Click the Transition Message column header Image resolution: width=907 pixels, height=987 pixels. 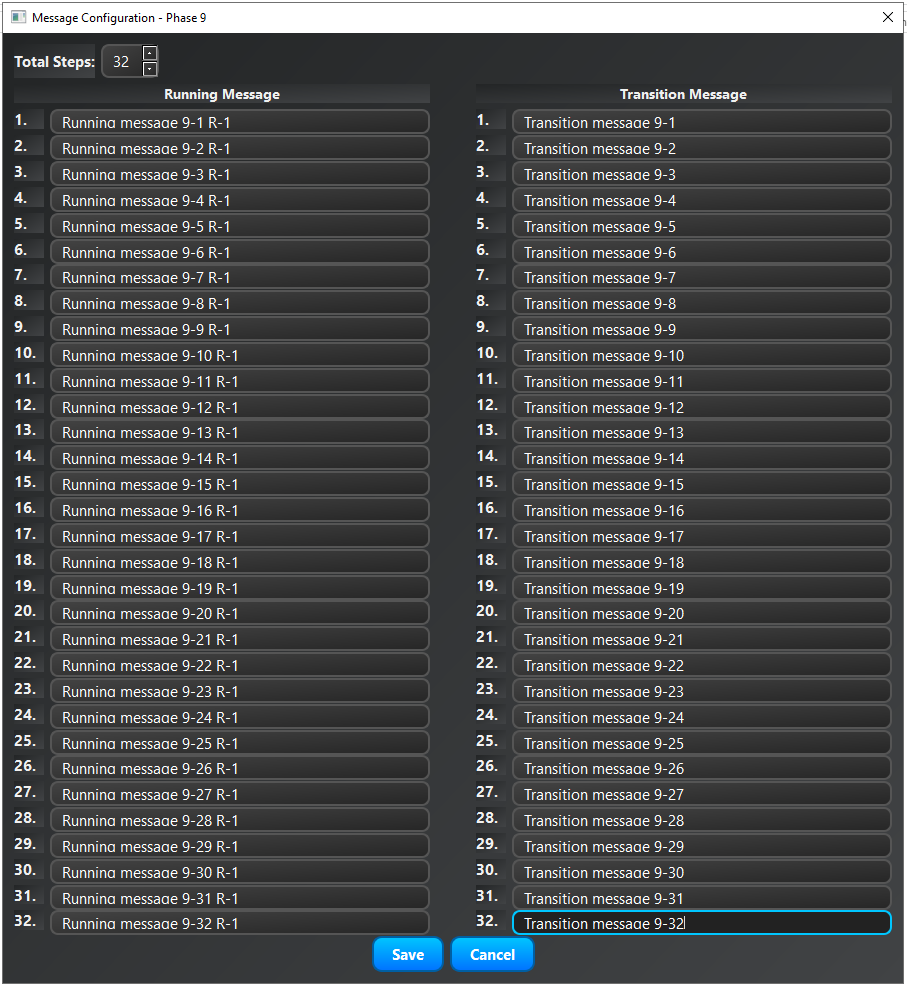tap(683, 94)
